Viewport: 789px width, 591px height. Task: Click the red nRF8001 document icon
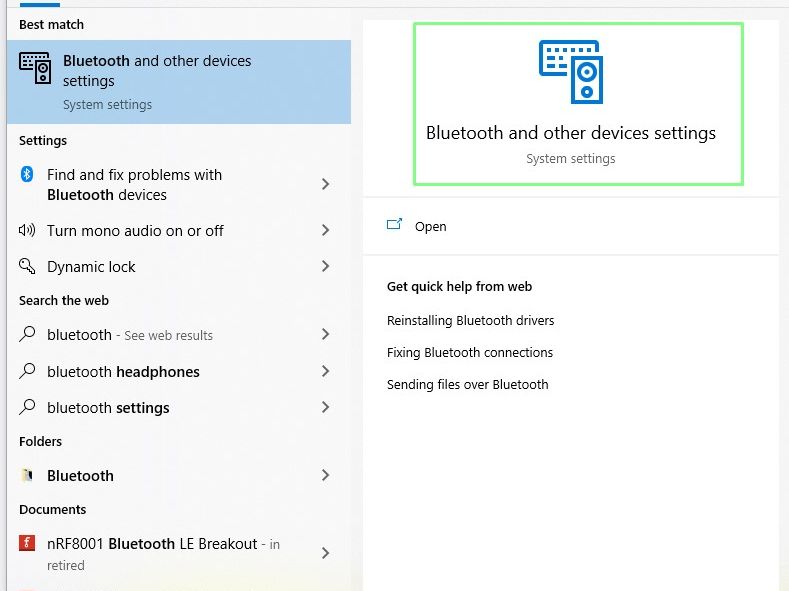click(x=27, y=544)
